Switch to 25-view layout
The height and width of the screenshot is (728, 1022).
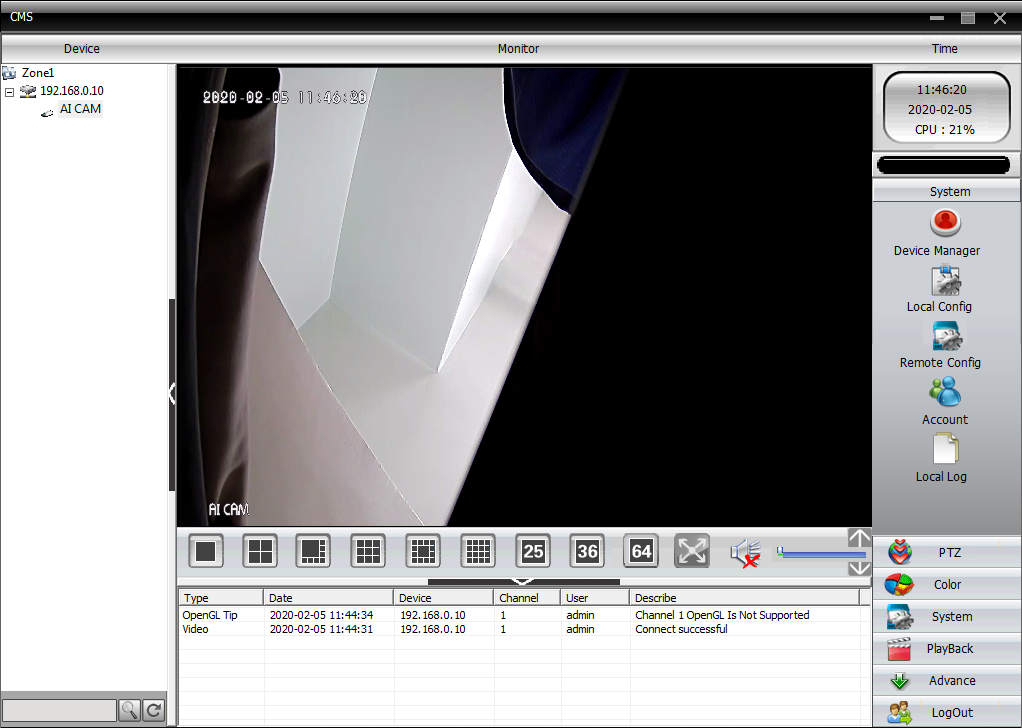point(533,551)
